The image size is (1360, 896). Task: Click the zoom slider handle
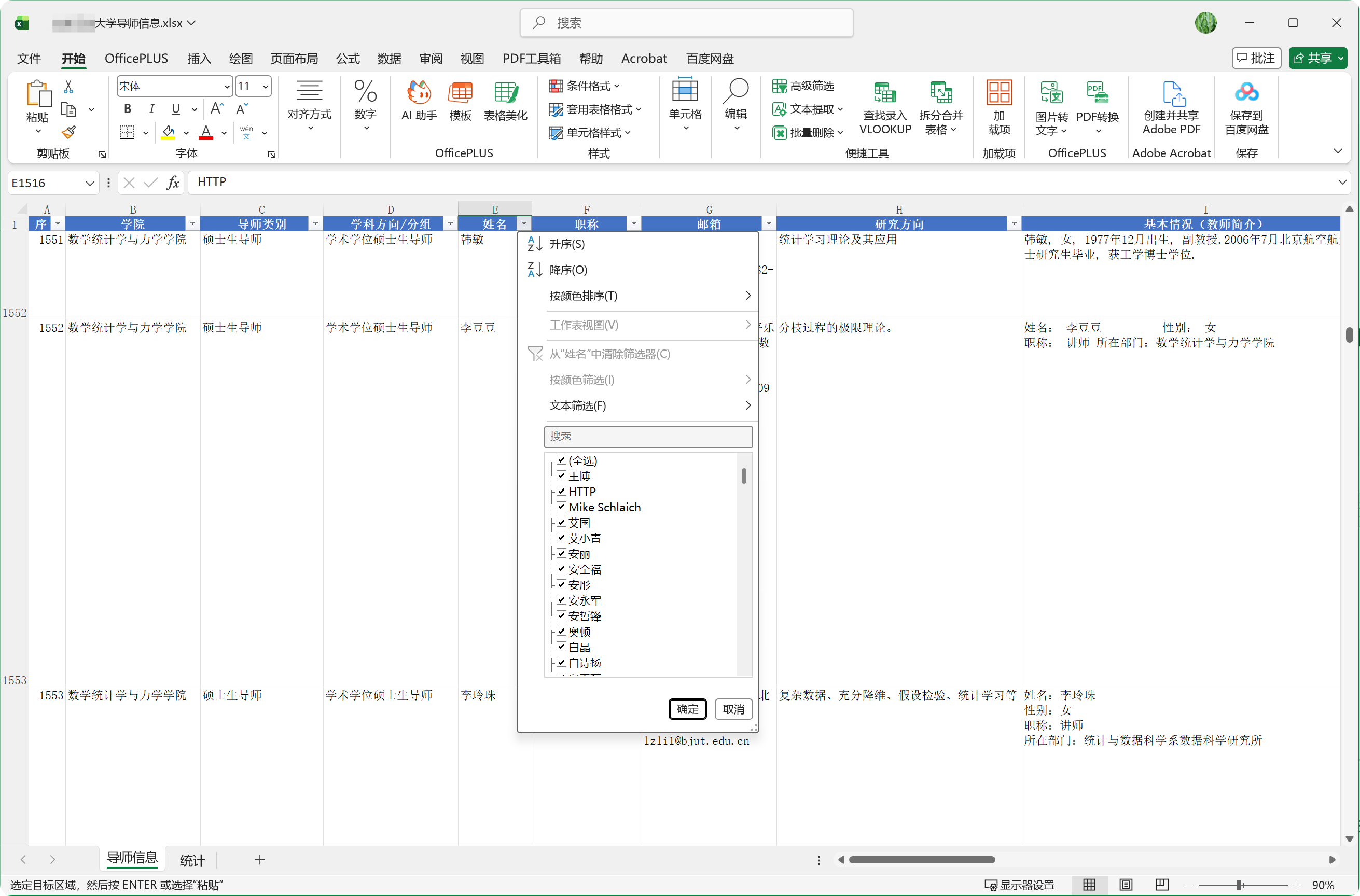pyautogui.click(x=1238, y=885)
